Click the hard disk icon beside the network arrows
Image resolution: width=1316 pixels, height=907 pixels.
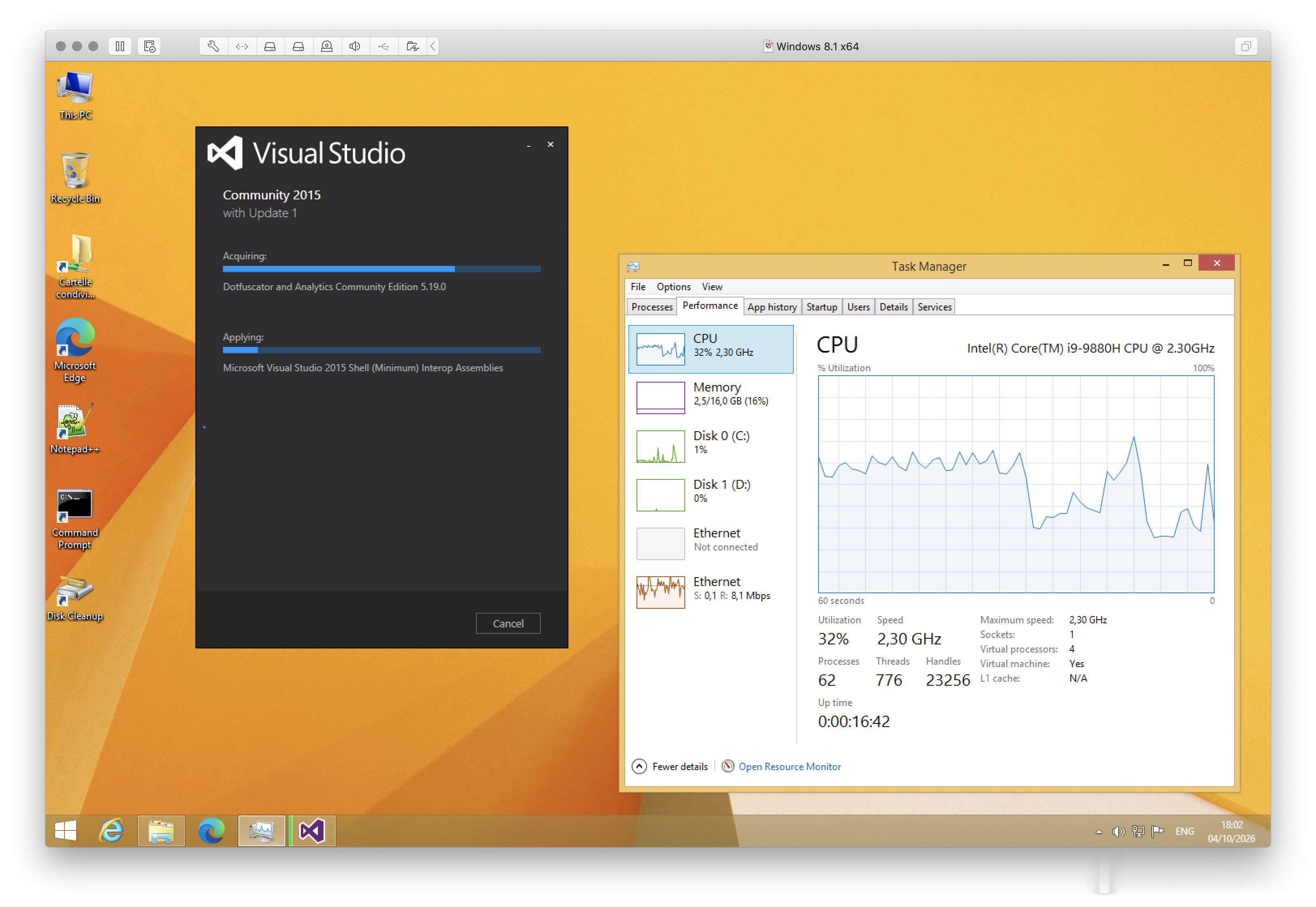click(x=270, y=47)
